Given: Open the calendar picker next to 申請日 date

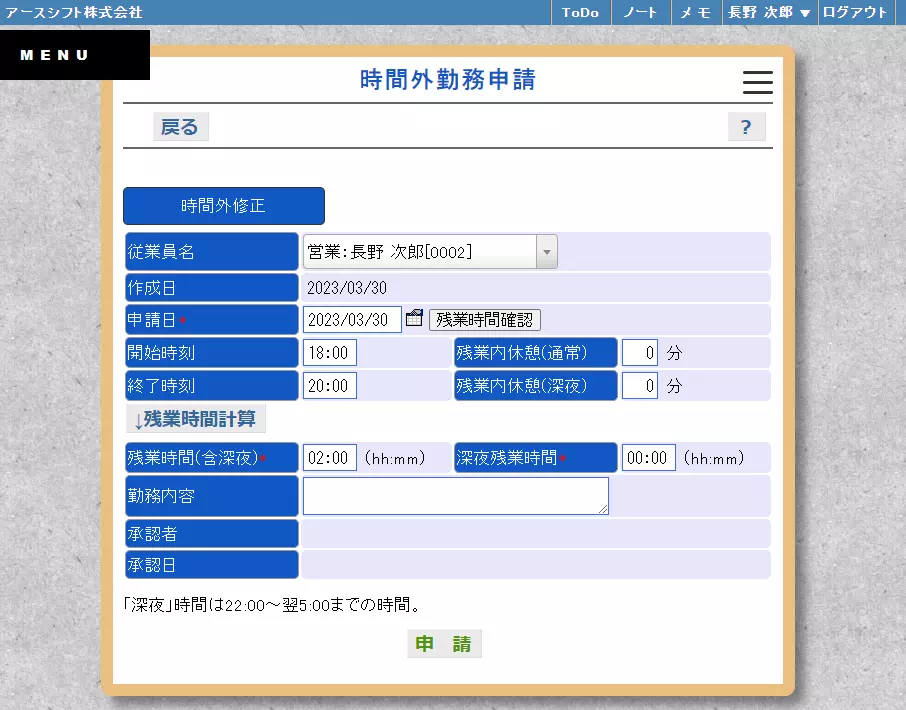Looking at the screenshot, I should coord(414,318).
